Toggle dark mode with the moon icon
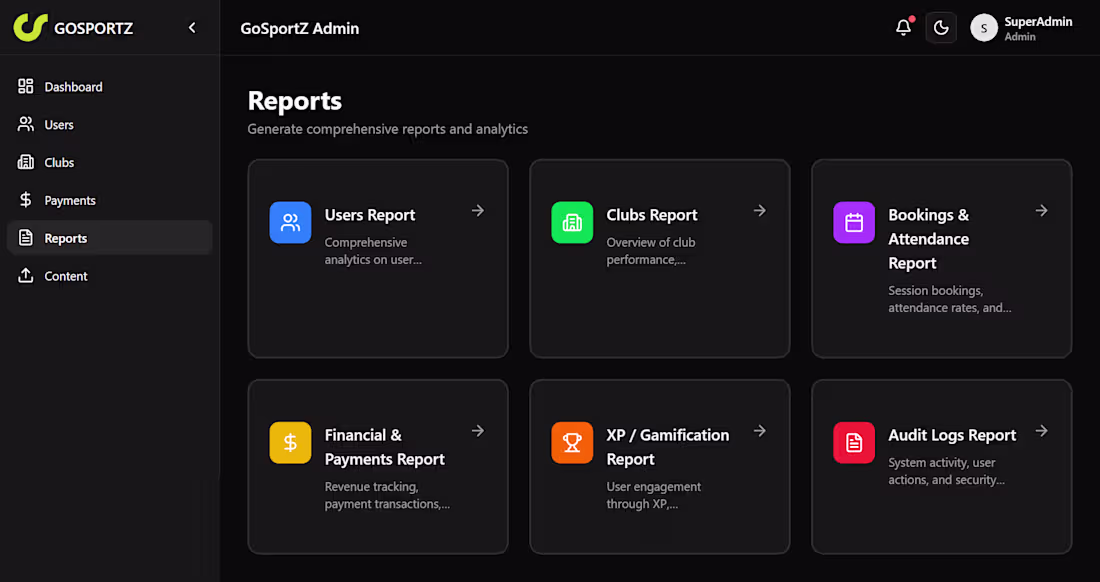 [x=941, y=28]
